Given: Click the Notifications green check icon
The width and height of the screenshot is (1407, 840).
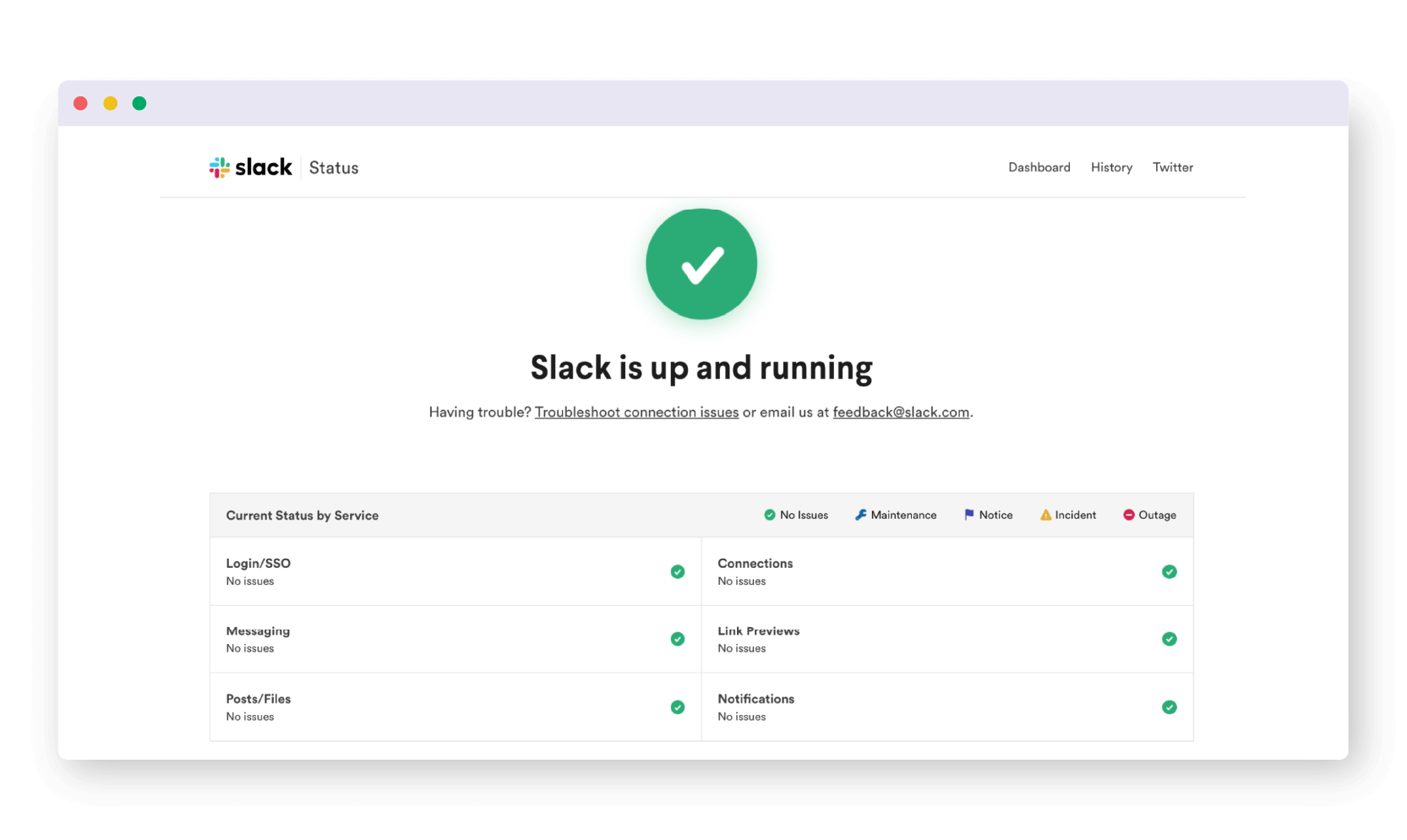Looking at the screenshot, I should point(1170,707).
